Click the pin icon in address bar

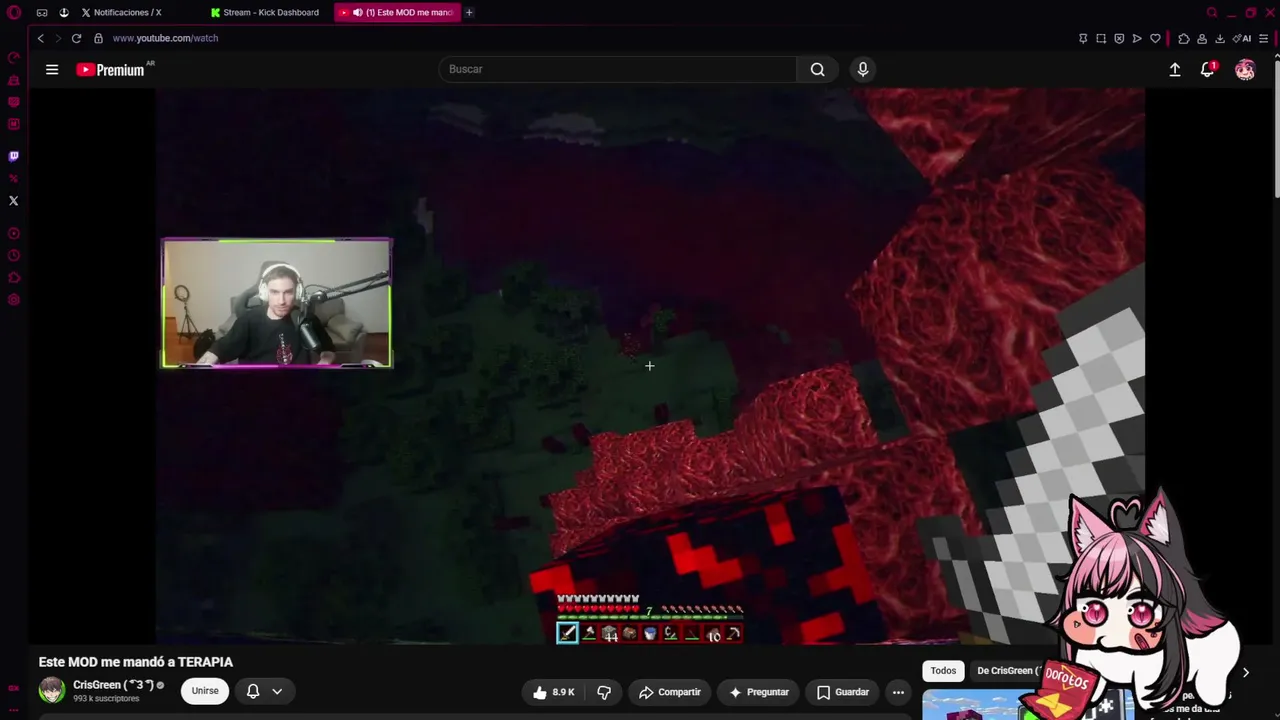pos(1083,39)
